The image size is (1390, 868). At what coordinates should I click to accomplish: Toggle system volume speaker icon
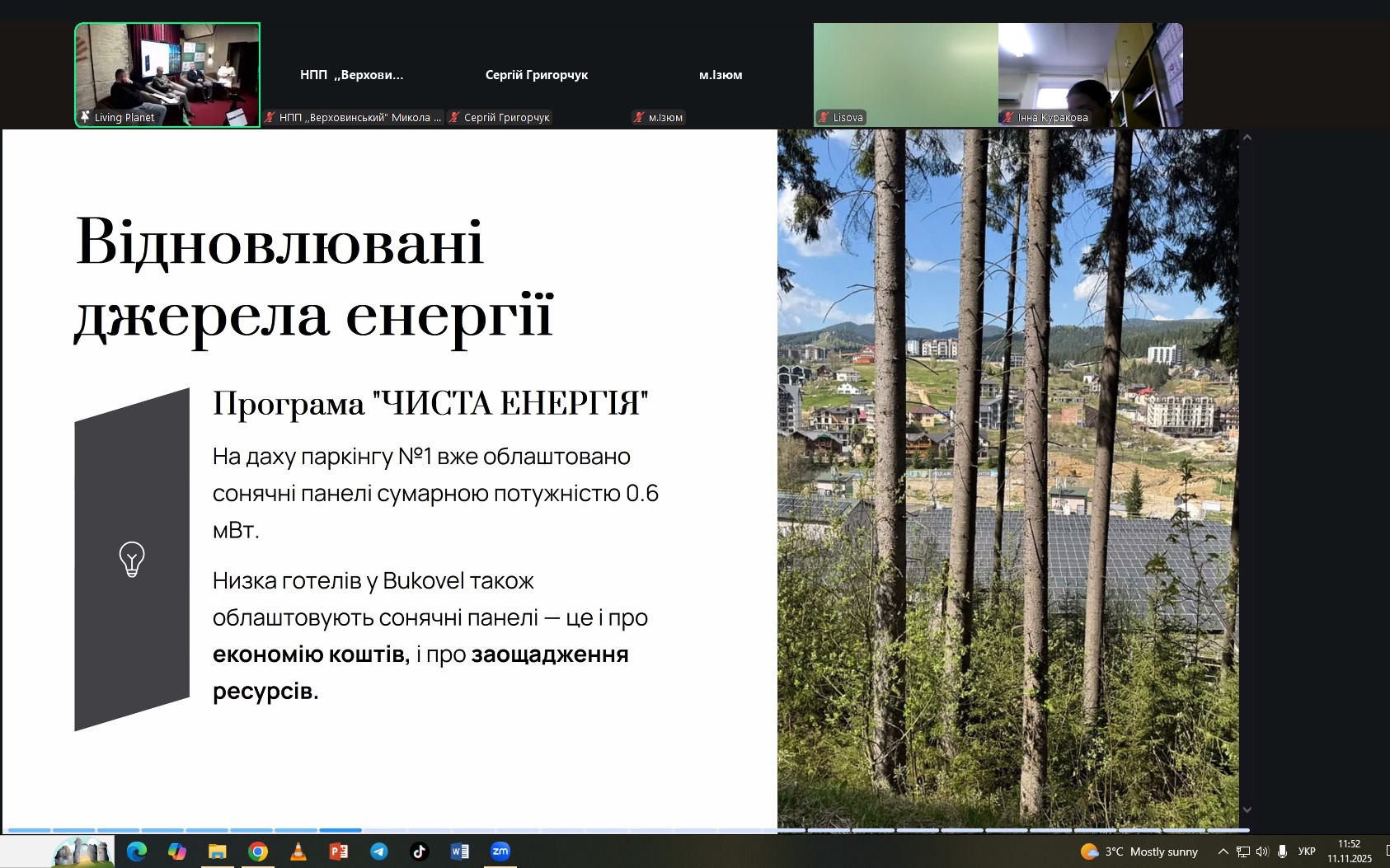(1262, 852)
